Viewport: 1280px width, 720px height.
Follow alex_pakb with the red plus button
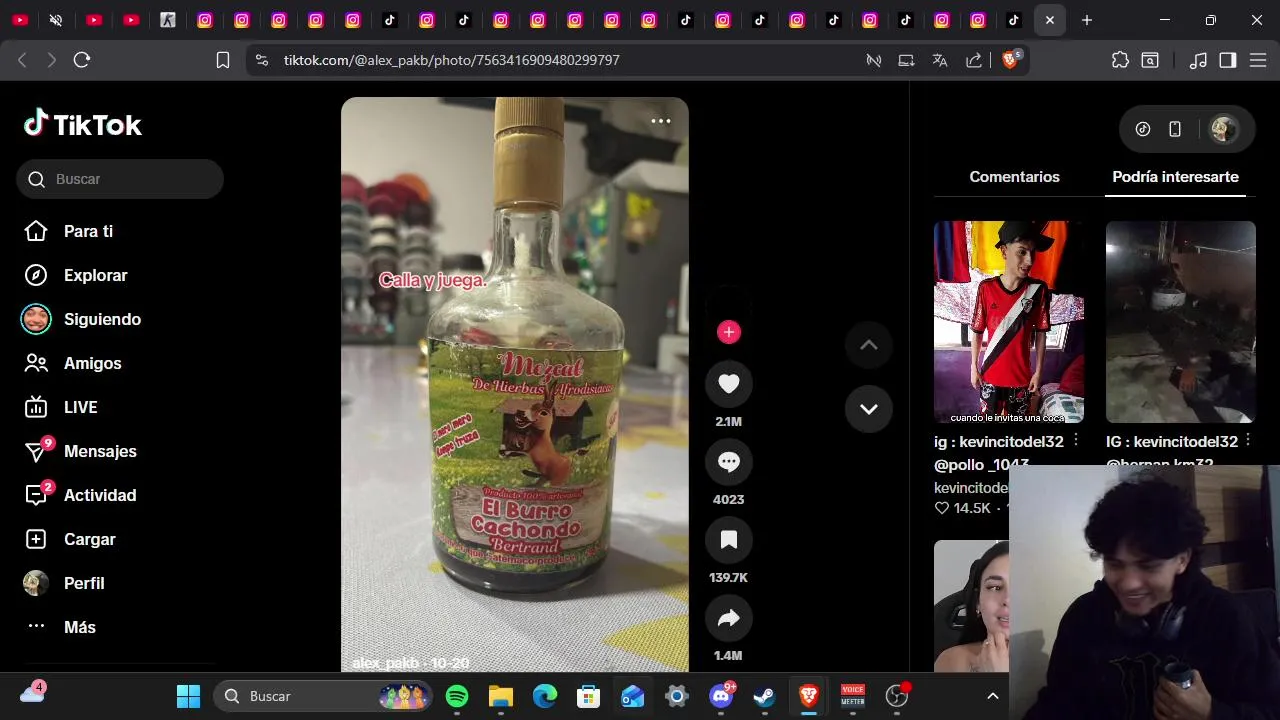pos(729,332)
